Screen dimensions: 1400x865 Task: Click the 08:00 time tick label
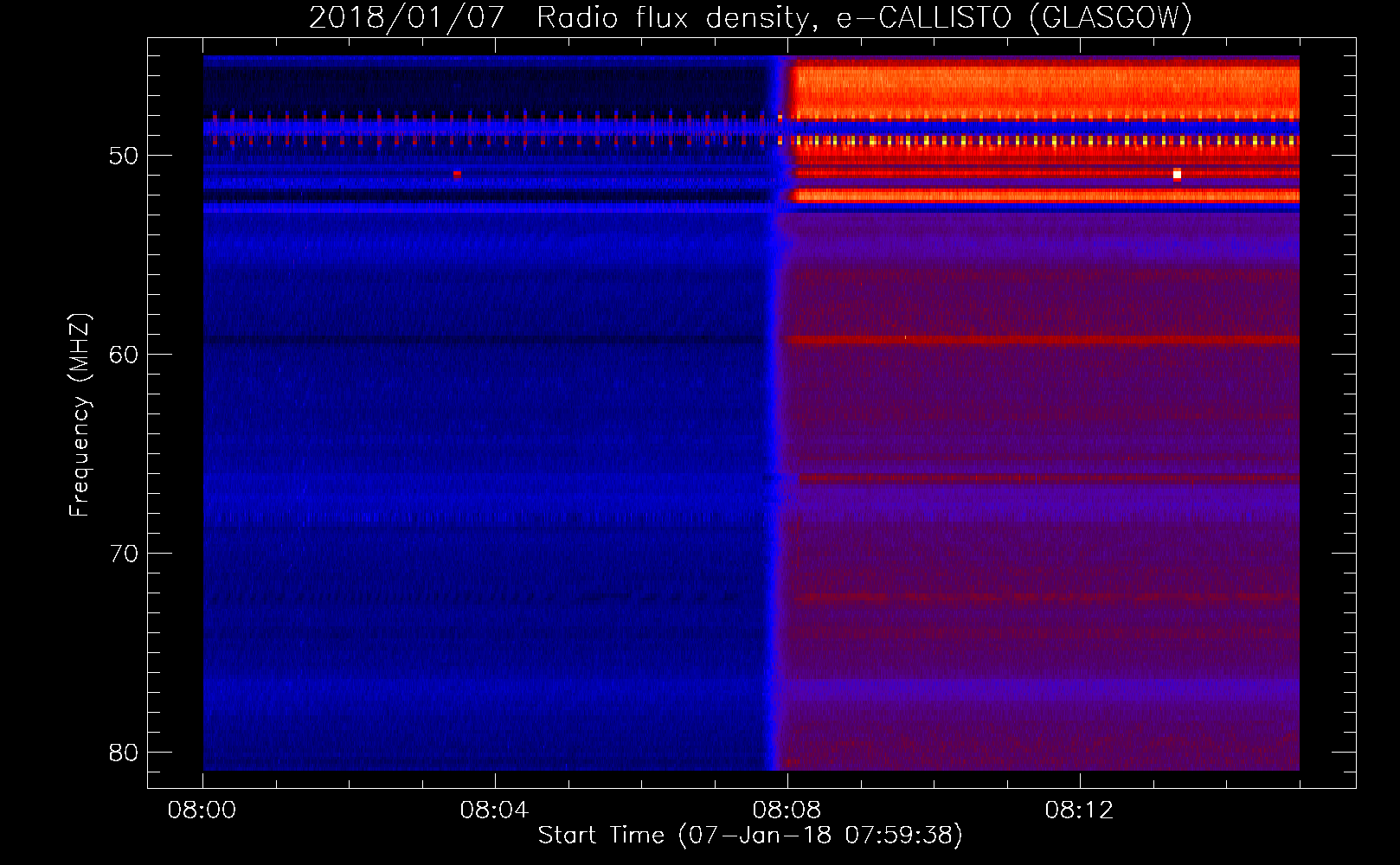202,811
